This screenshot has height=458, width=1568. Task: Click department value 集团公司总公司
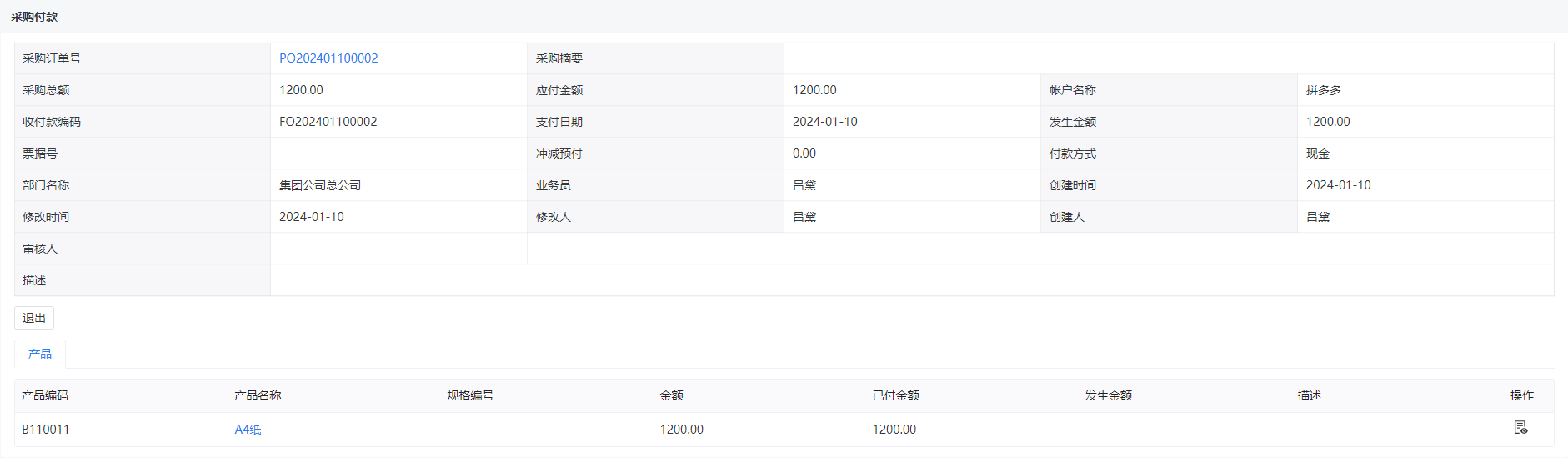pyautogui.click(x=320, y=185)
